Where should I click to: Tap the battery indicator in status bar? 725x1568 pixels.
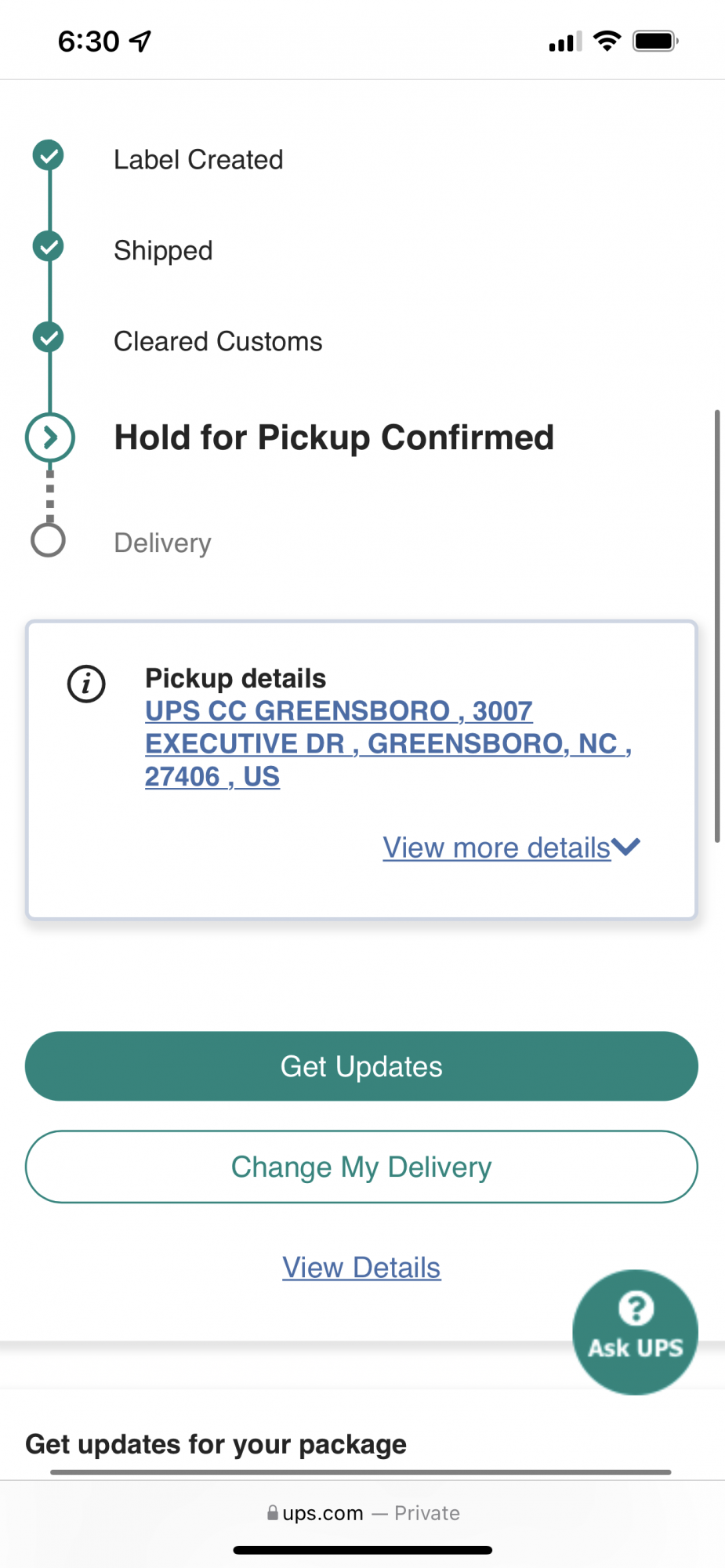655,41
